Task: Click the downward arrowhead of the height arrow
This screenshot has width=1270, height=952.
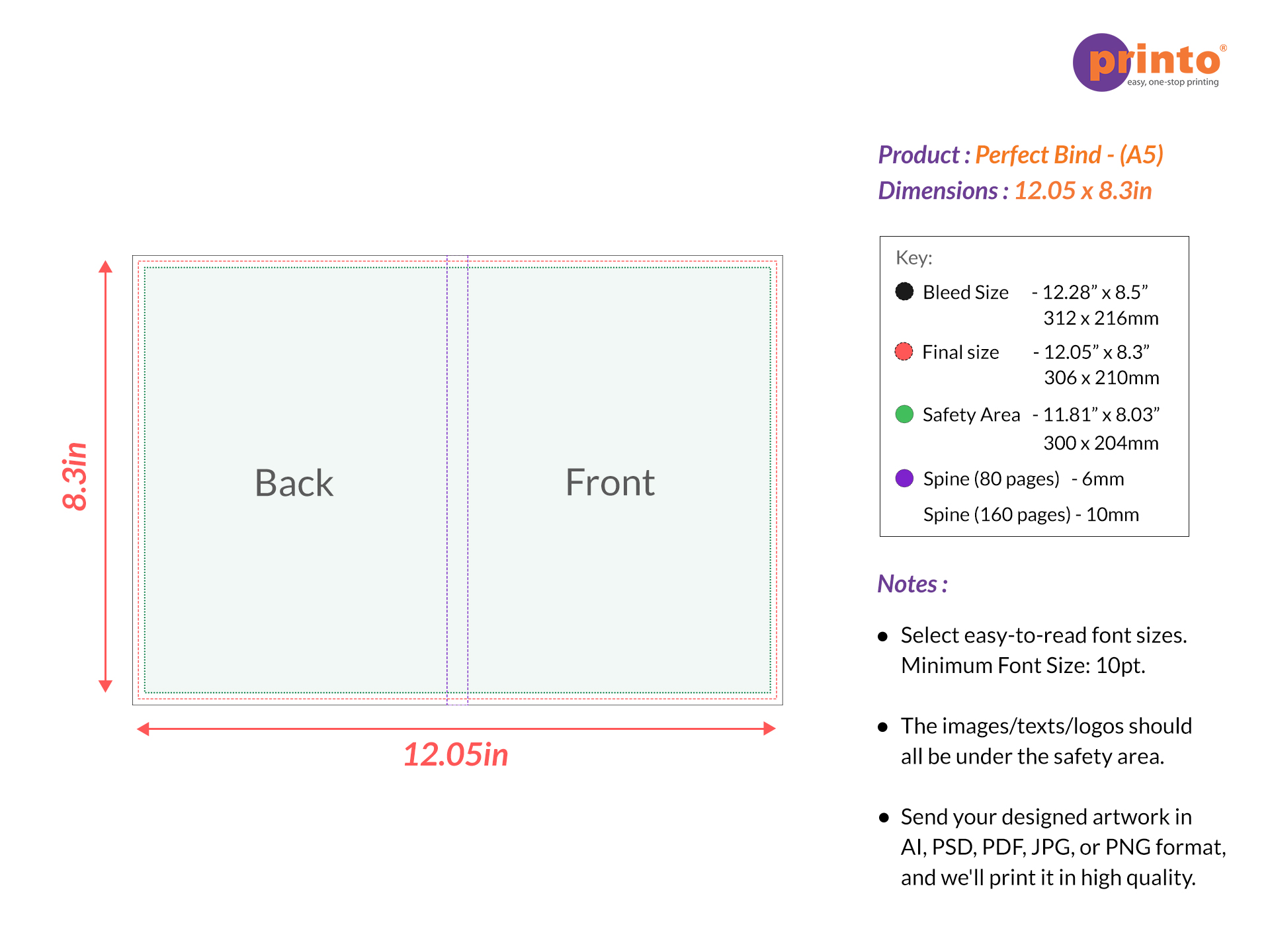Action: 105,686
